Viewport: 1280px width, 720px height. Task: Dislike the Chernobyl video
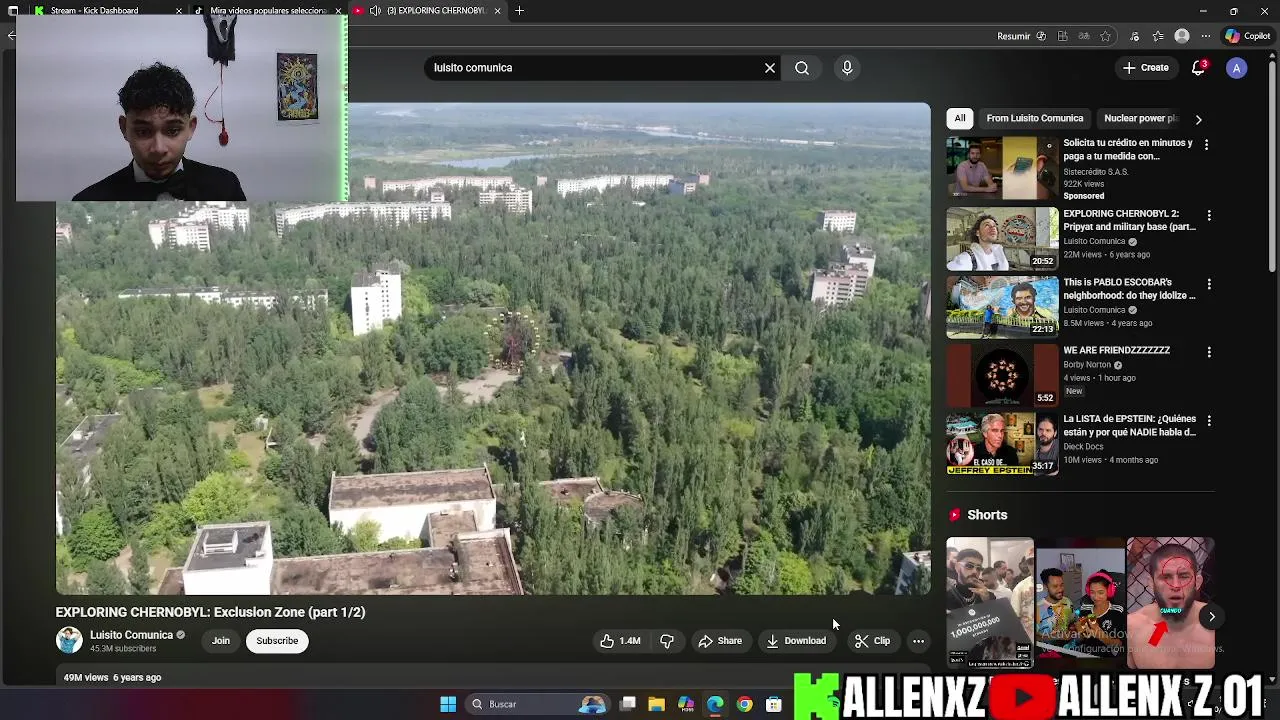pos(667,641)
